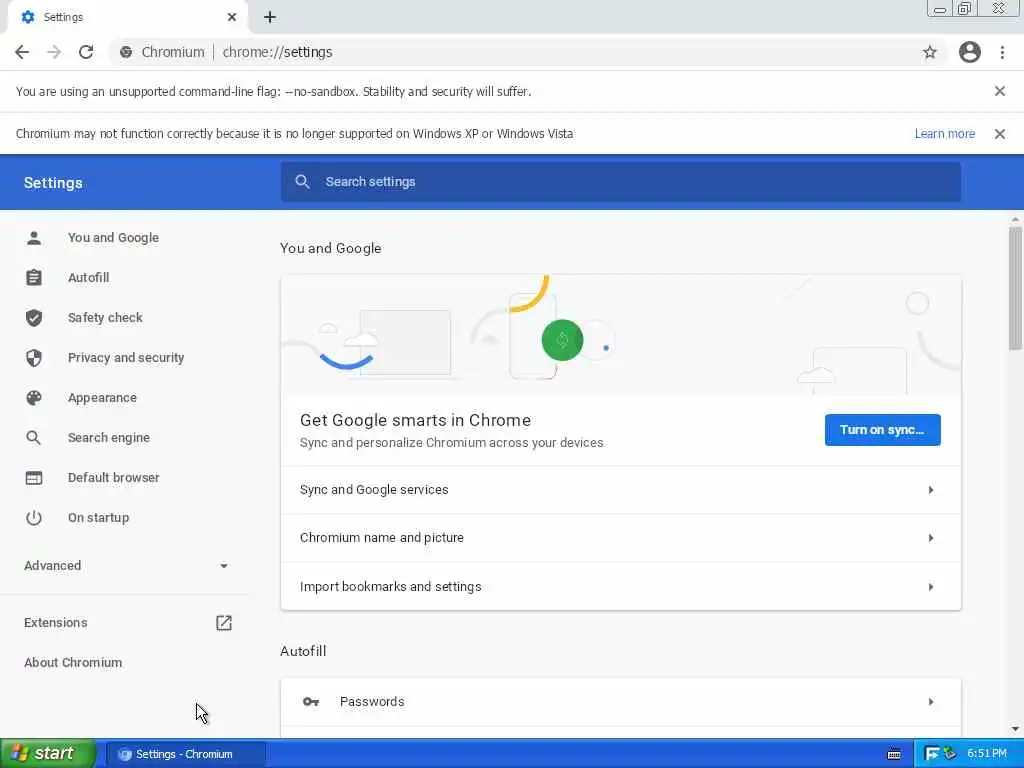
Task: Click the Passwords row label
Action: [372, 702]
